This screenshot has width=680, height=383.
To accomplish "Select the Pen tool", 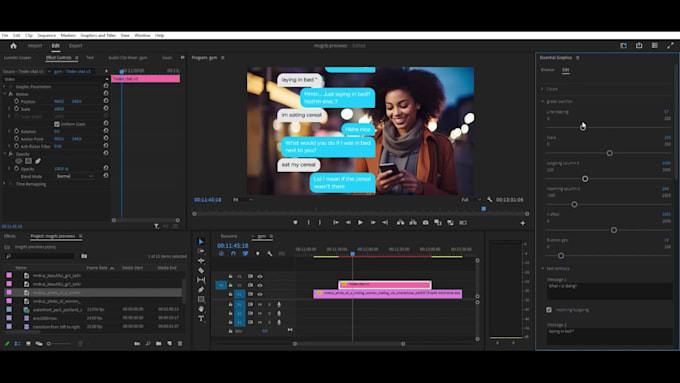I will 201,289.
